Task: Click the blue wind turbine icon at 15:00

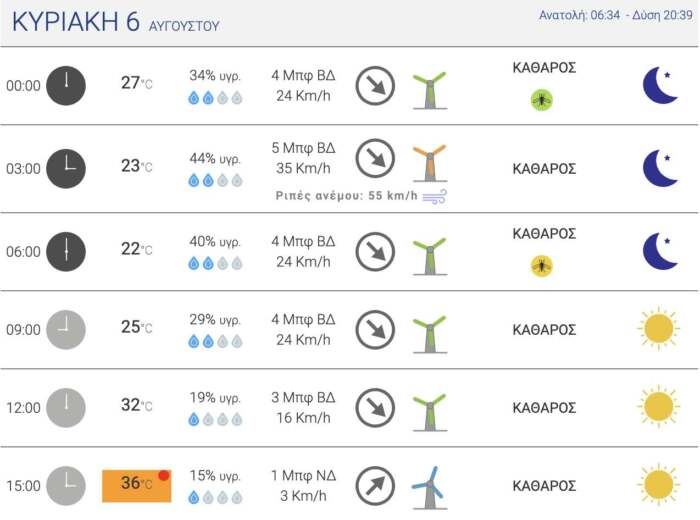Action: point(428,487)
